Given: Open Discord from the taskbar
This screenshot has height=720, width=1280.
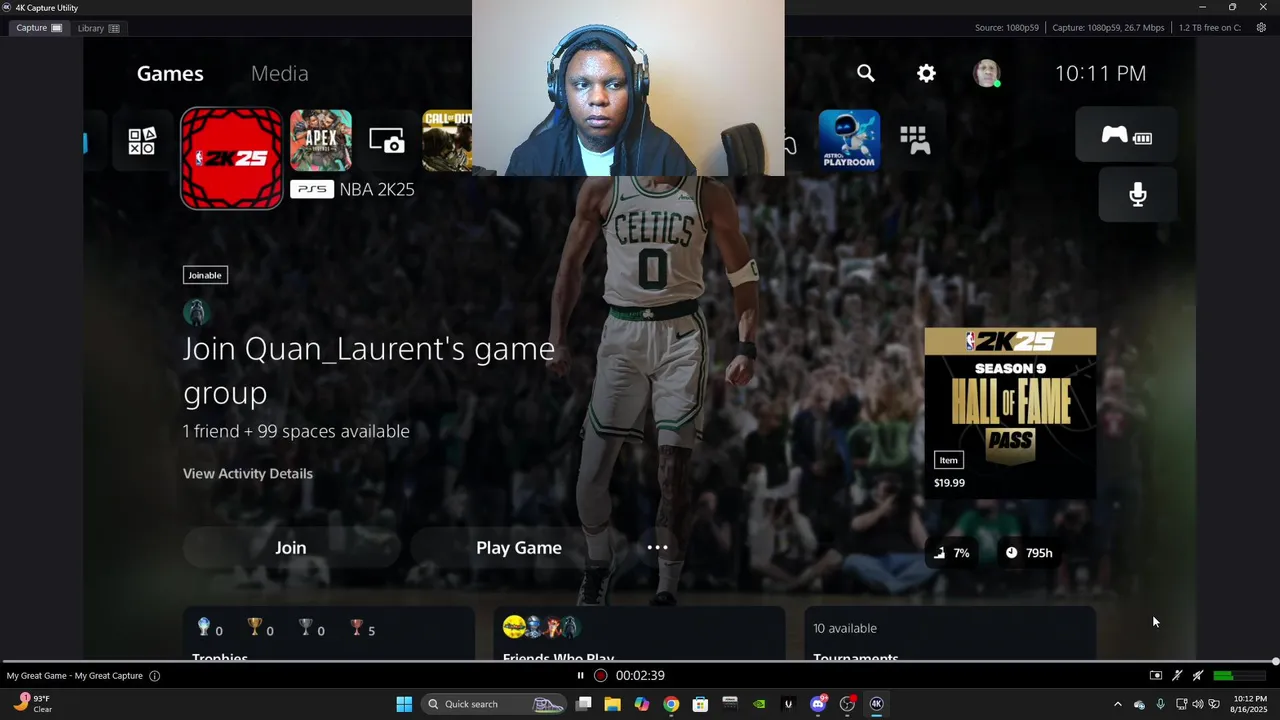Looking at the screenshot, I should tap(818, 704).
